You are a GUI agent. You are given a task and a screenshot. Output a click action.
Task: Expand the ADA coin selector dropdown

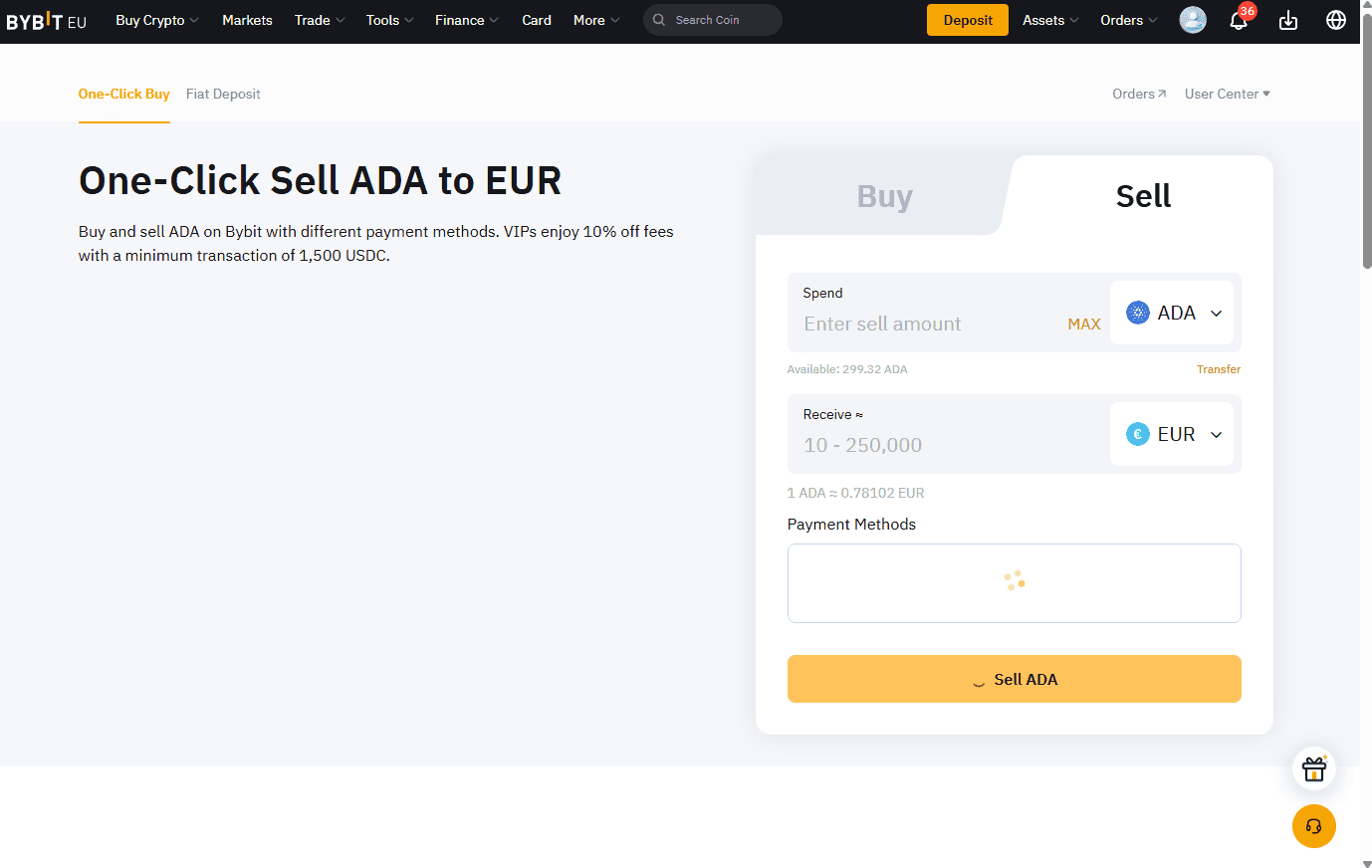(x=1173, y=313)
